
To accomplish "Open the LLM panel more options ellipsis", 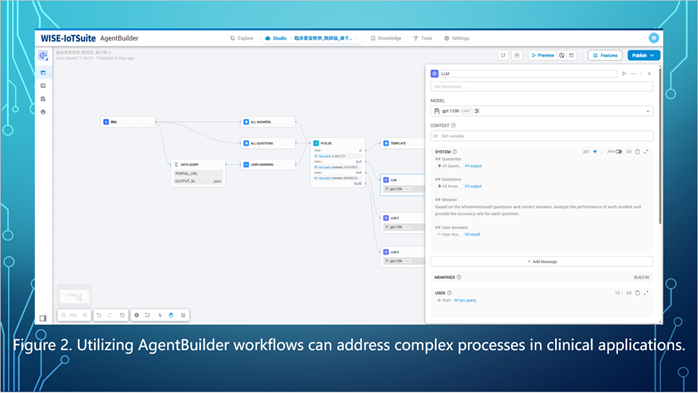I will click(x=633, y=74).
